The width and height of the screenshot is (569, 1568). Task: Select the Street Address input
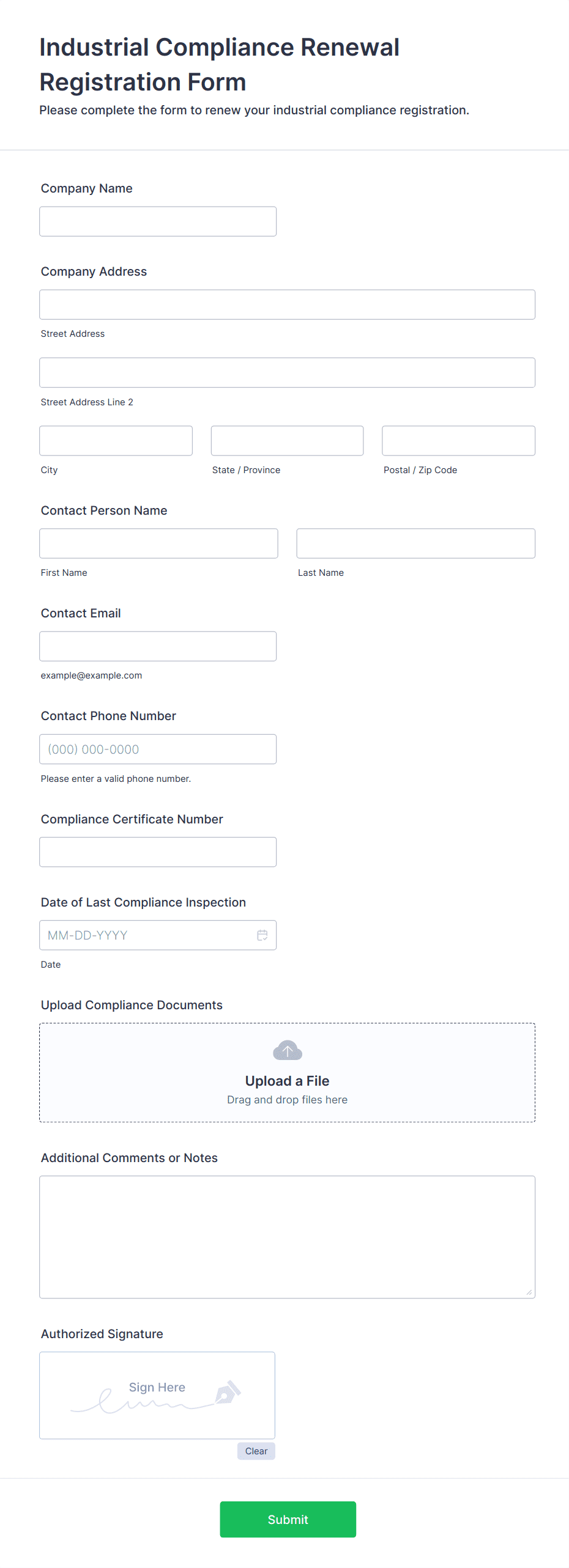287,304
